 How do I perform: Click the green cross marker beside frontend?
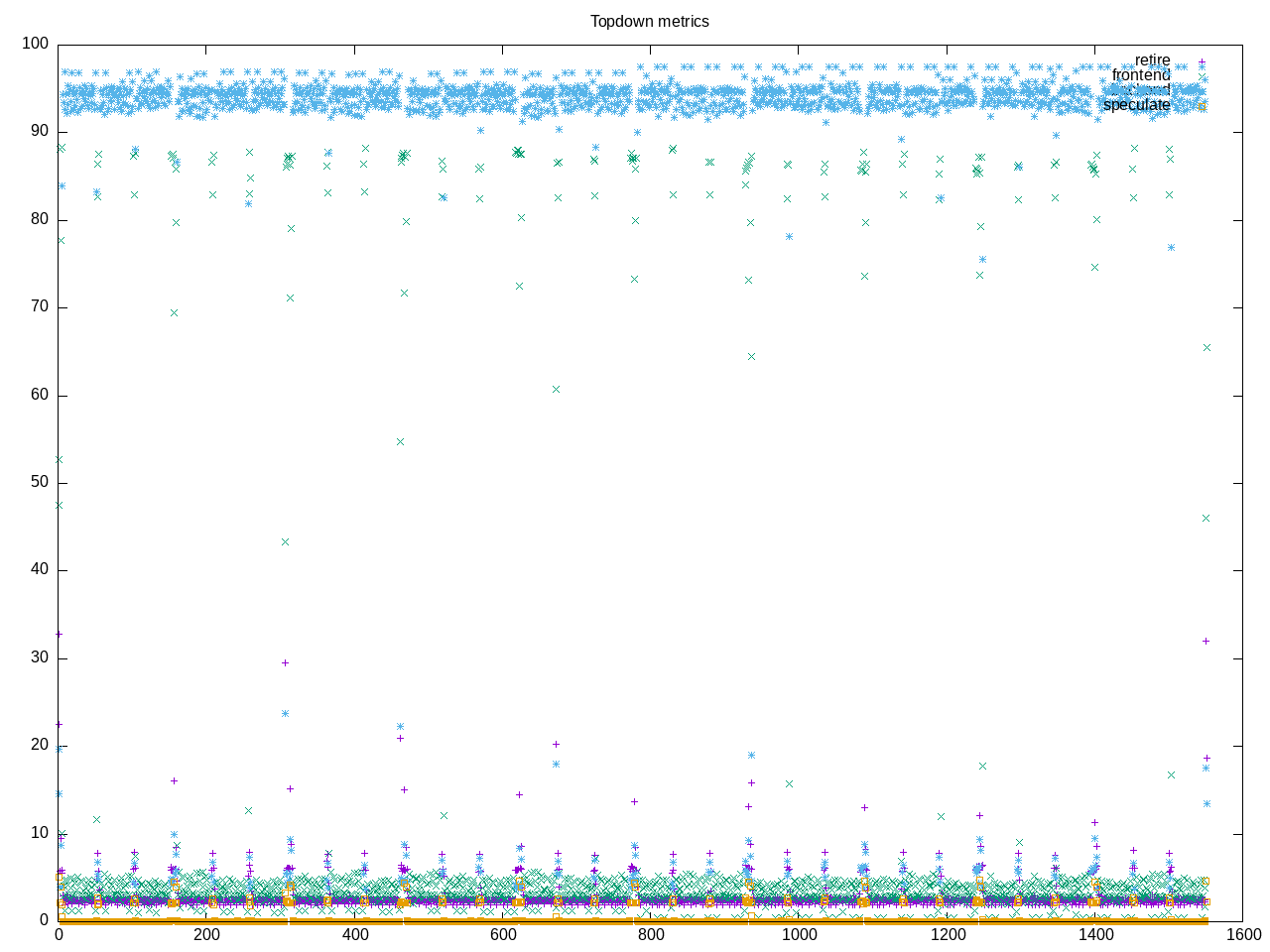[x=1202, y=75]
